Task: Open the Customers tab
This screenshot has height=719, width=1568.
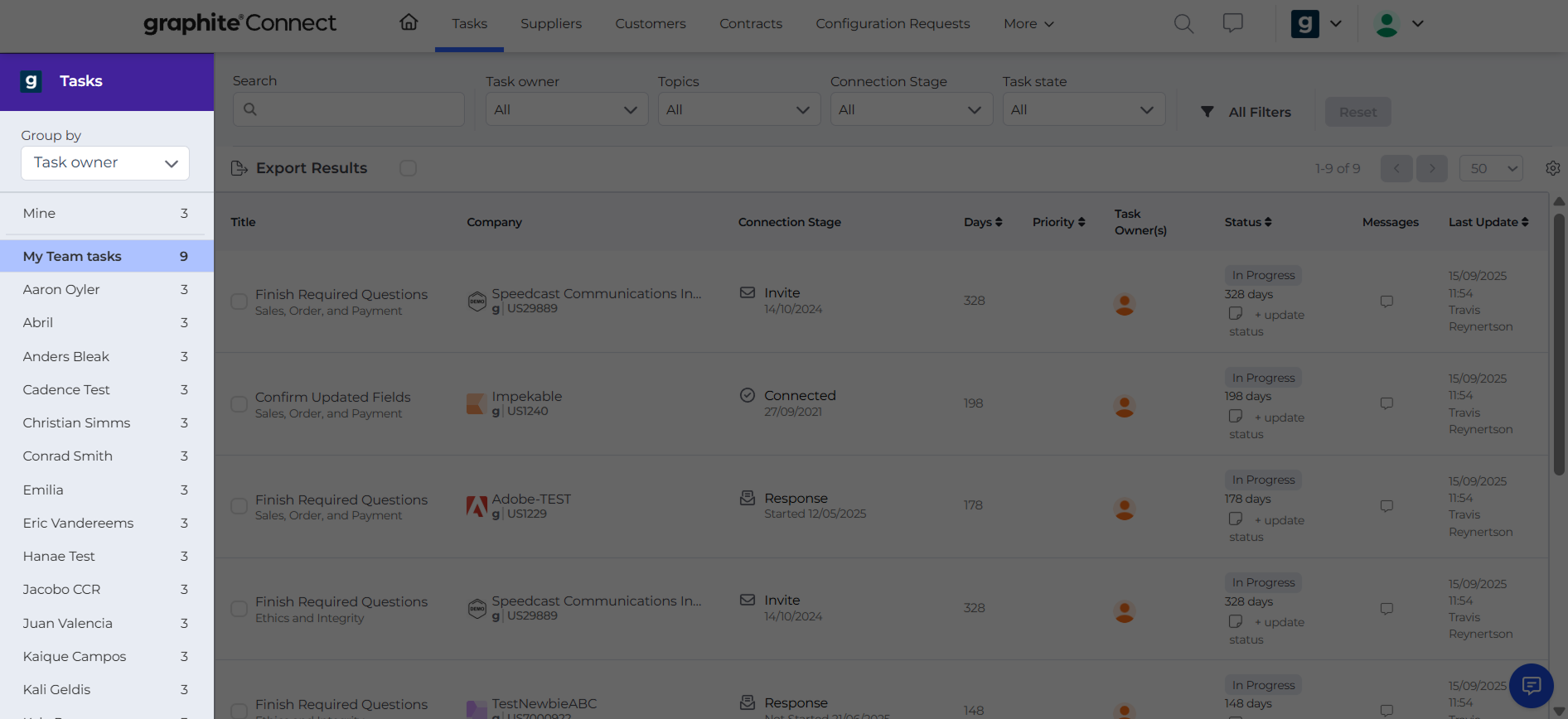Action: [x=651, y=23]
